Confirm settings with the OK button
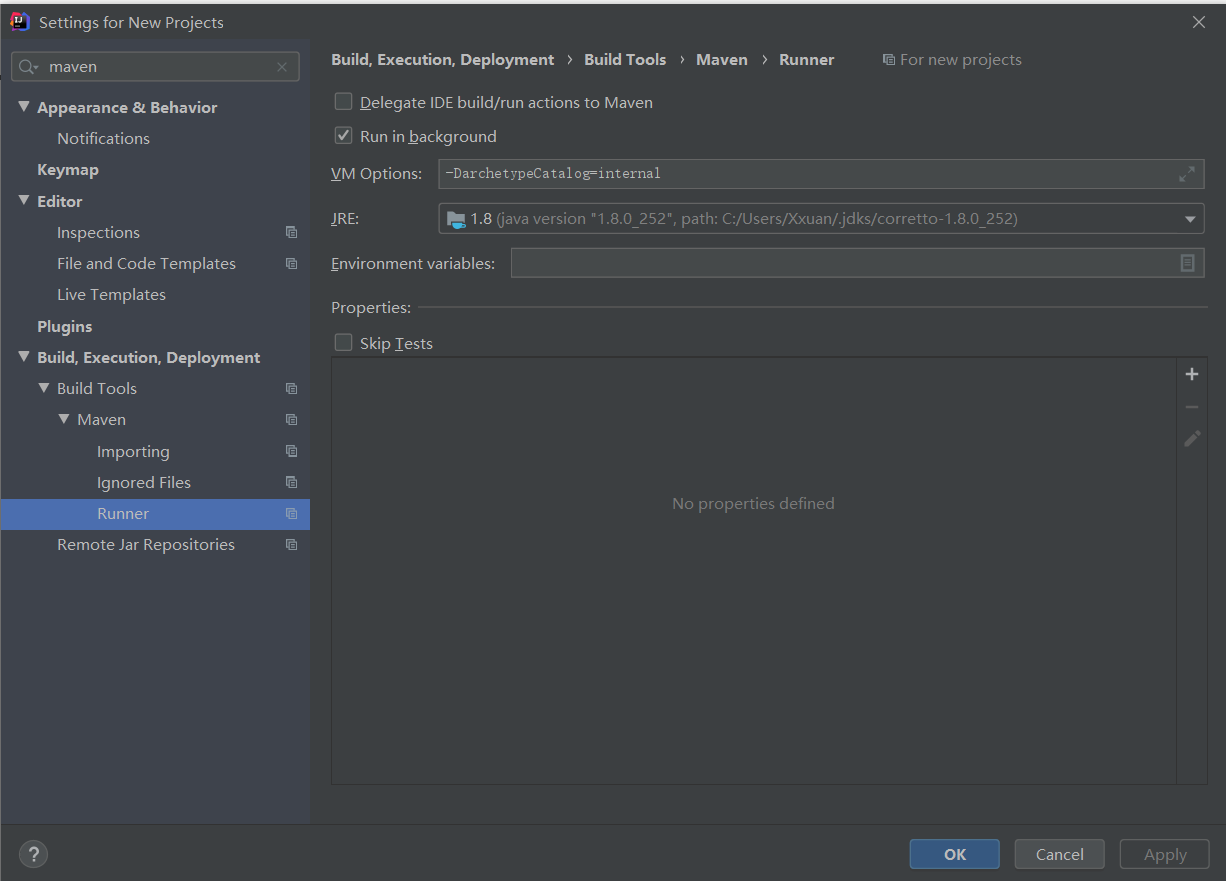Image resolution: width=1226 pixels, height=881 pixels. (955, 854)
